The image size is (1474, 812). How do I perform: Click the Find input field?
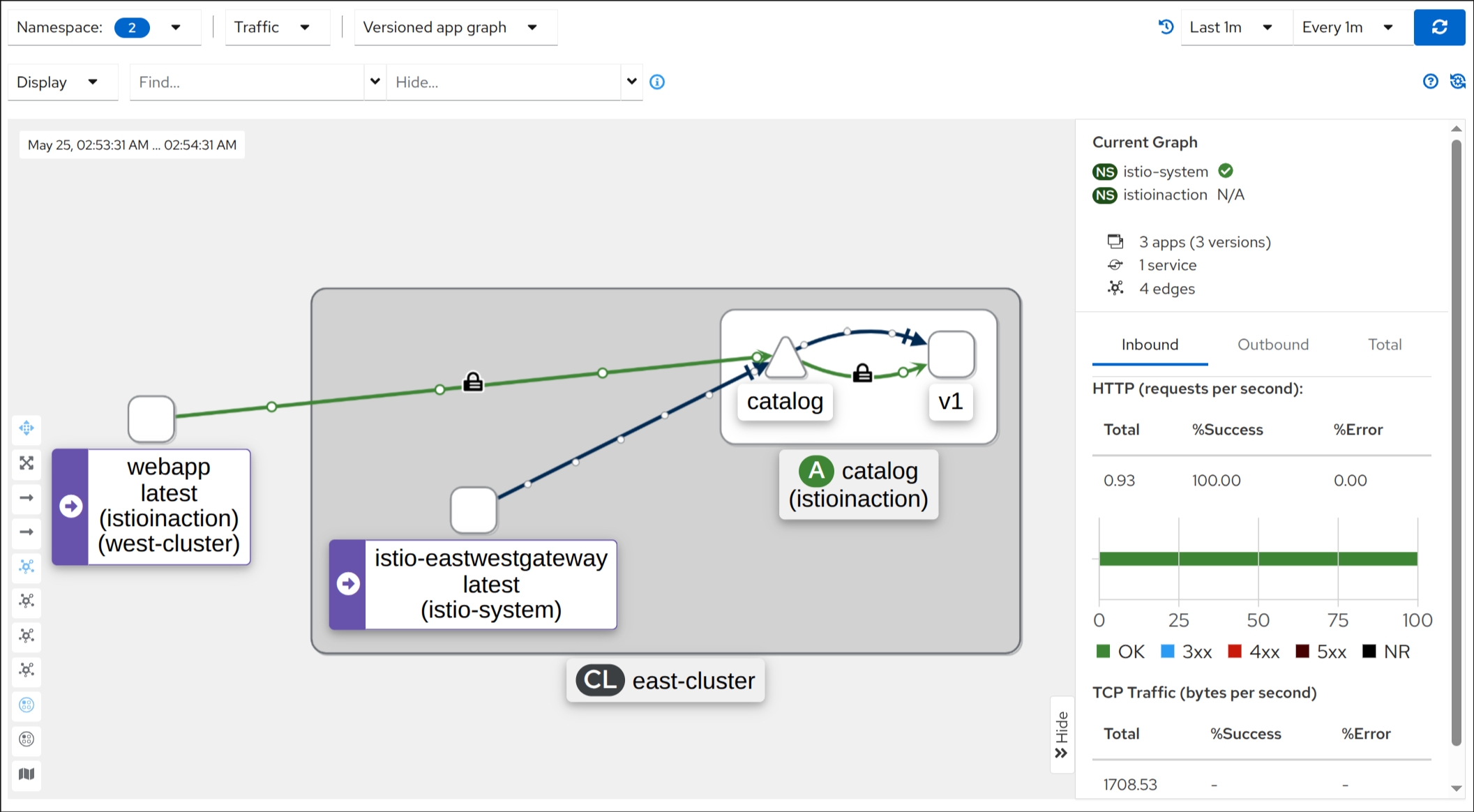[247, 82]
